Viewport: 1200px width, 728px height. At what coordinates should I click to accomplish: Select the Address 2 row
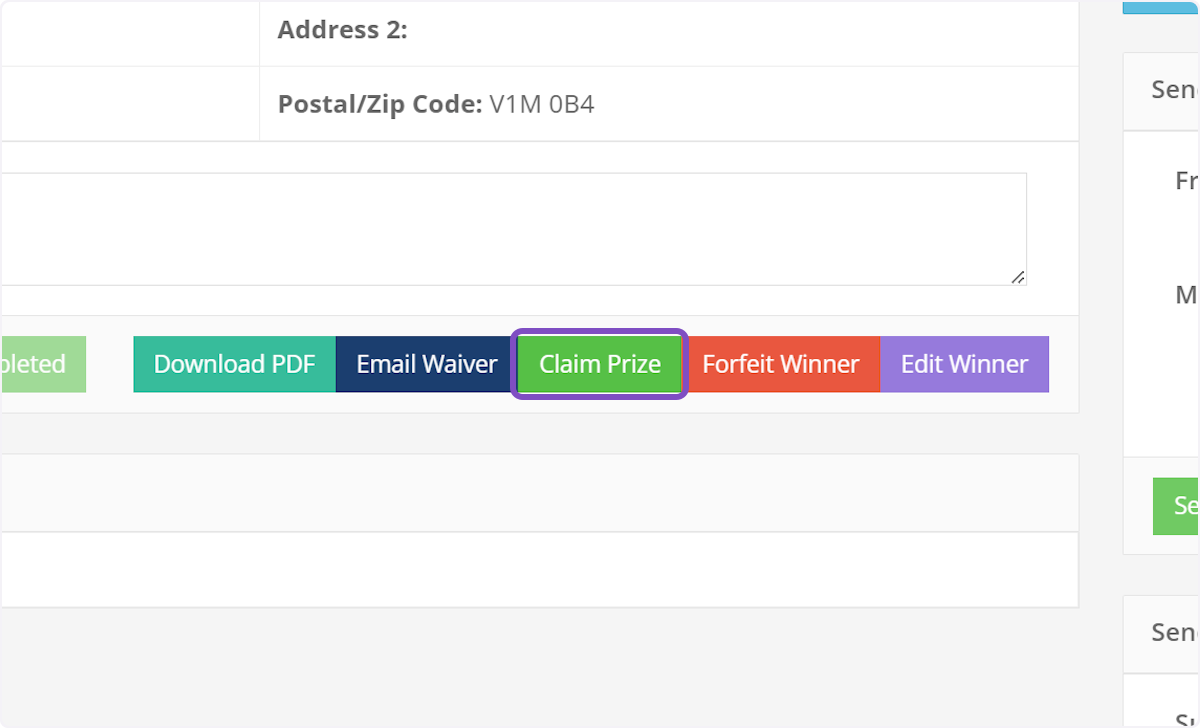(x=600, y=30)
